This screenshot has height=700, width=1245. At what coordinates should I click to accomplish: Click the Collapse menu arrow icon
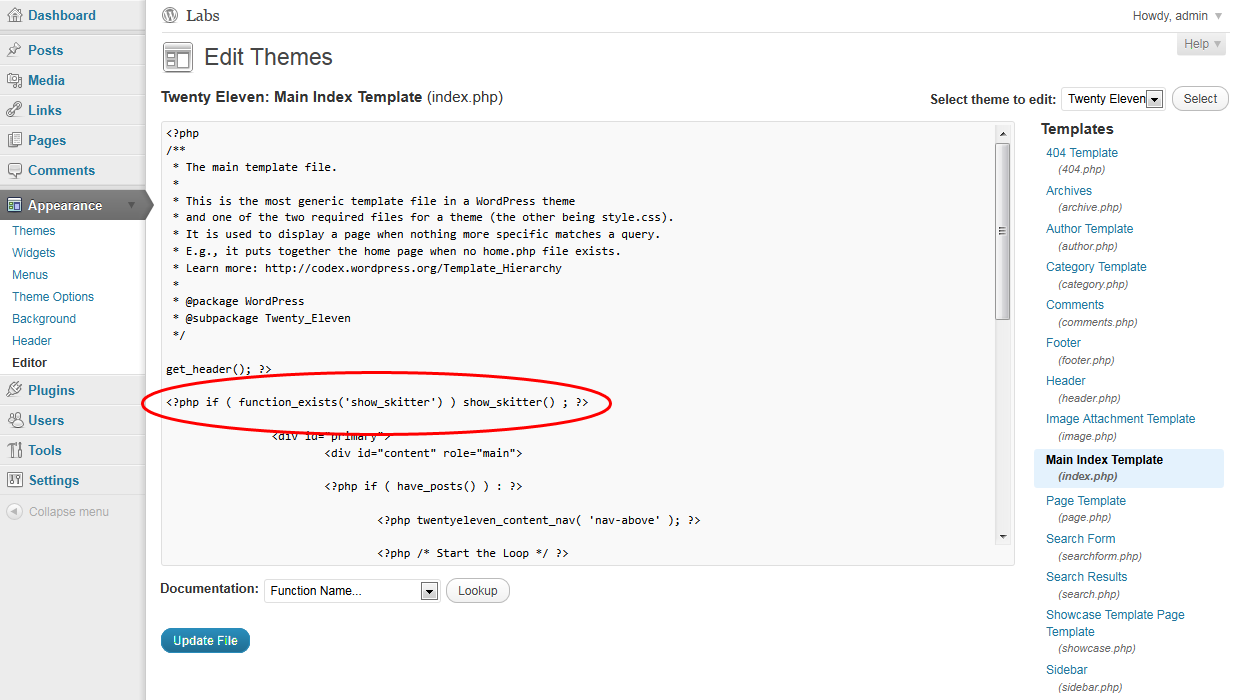point(14,511)
